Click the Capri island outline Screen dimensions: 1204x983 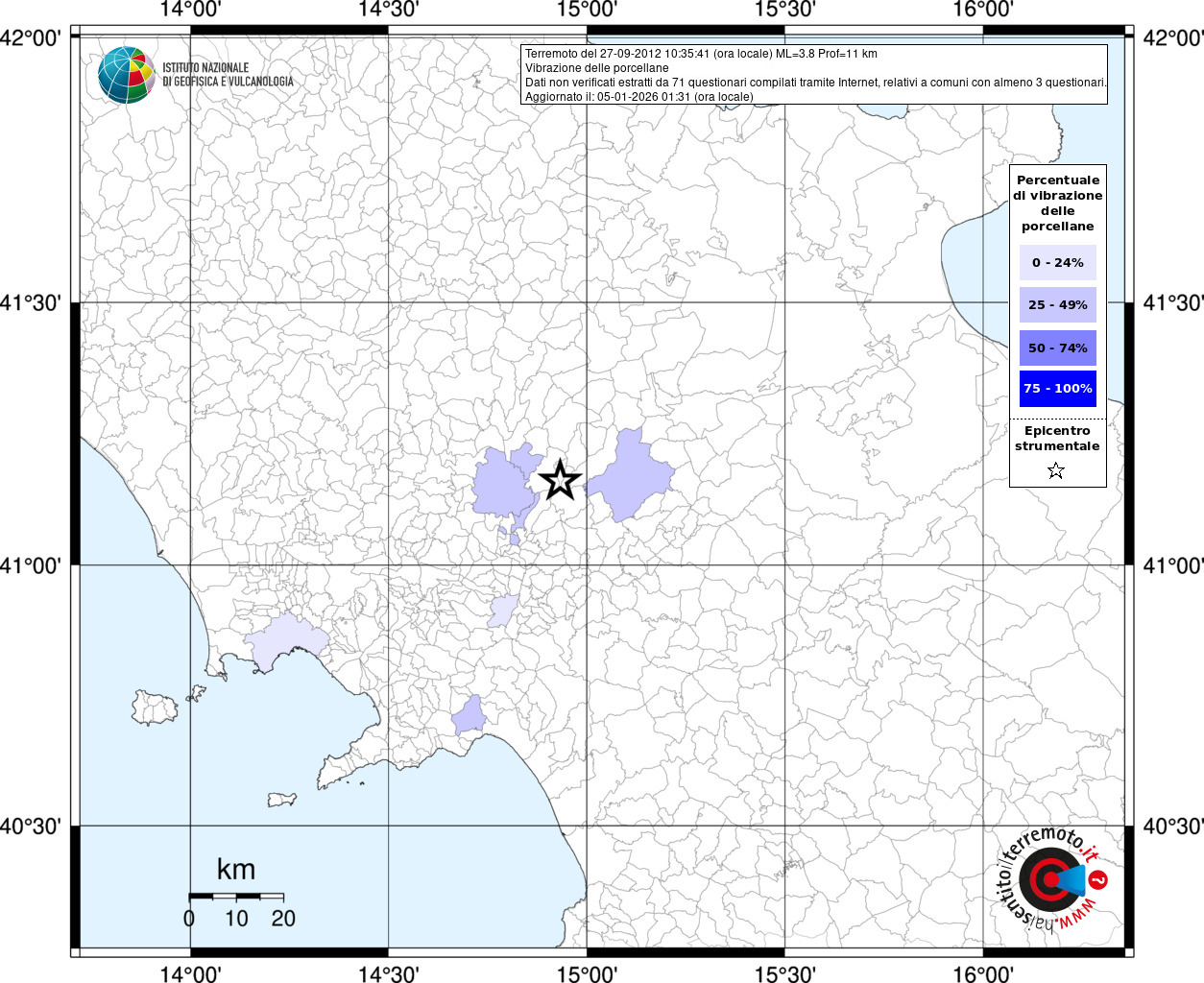pos(282,800)
